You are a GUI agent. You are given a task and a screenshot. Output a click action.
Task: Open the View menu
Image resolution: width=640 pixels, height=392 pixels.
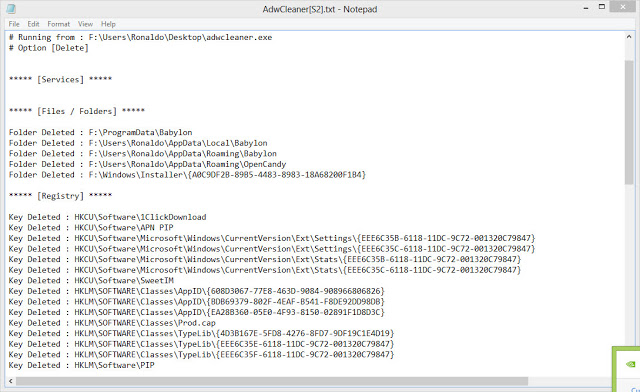pos(85,24)
